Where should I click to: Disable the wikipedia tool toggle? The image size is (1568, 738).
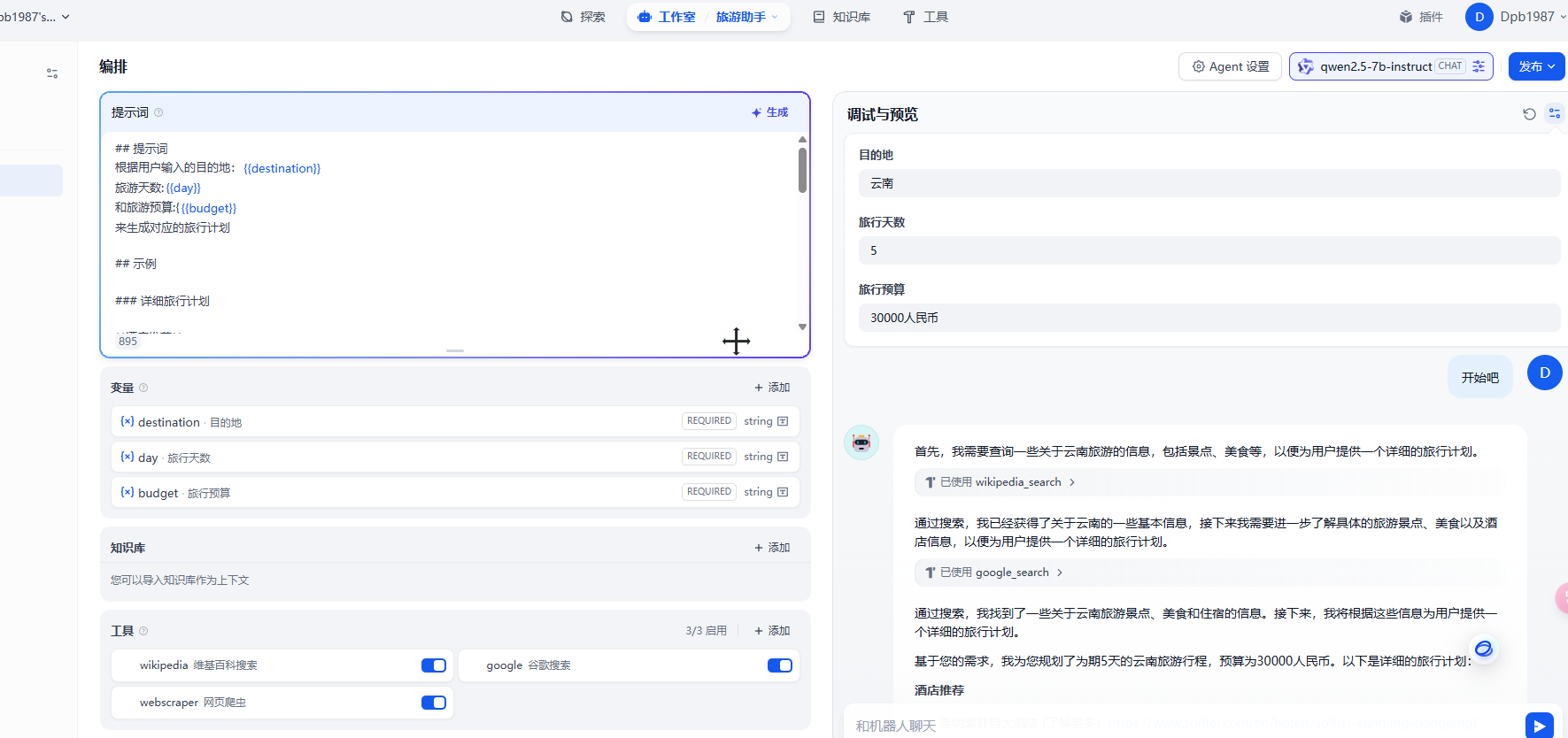click(433, 665)
